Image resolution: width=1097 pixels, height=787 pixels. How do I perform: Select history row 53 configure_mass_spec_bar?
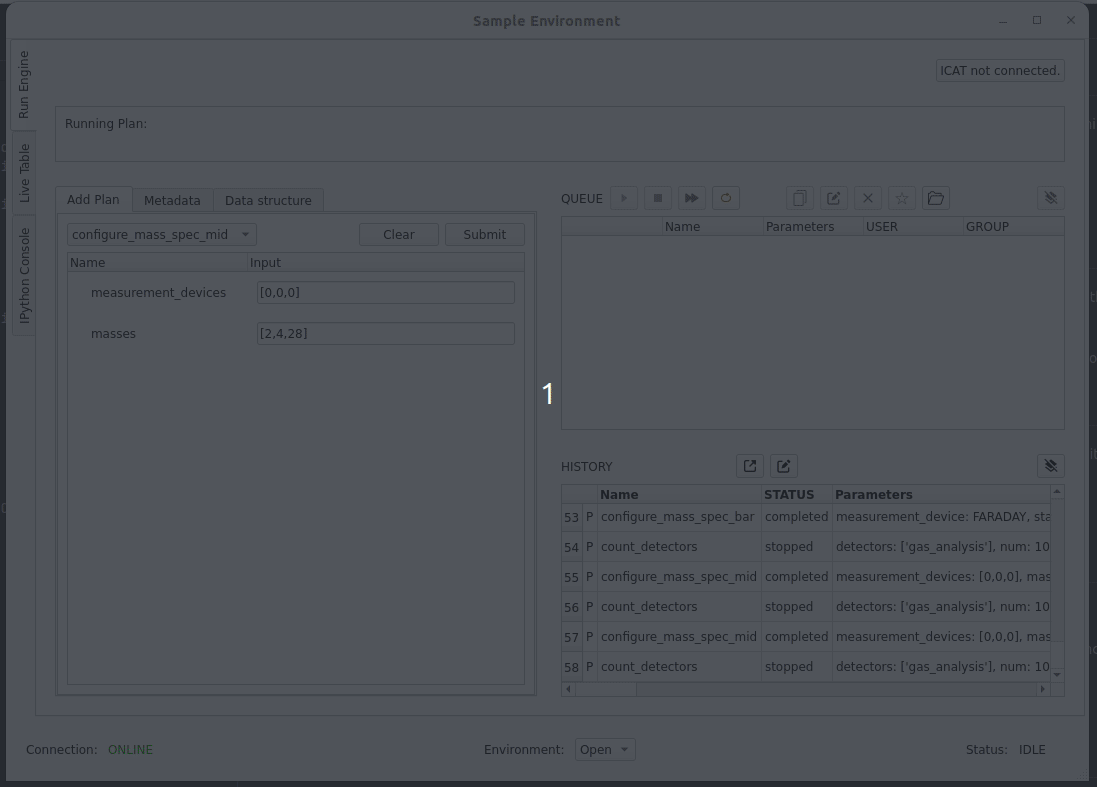tap(806, 517)
